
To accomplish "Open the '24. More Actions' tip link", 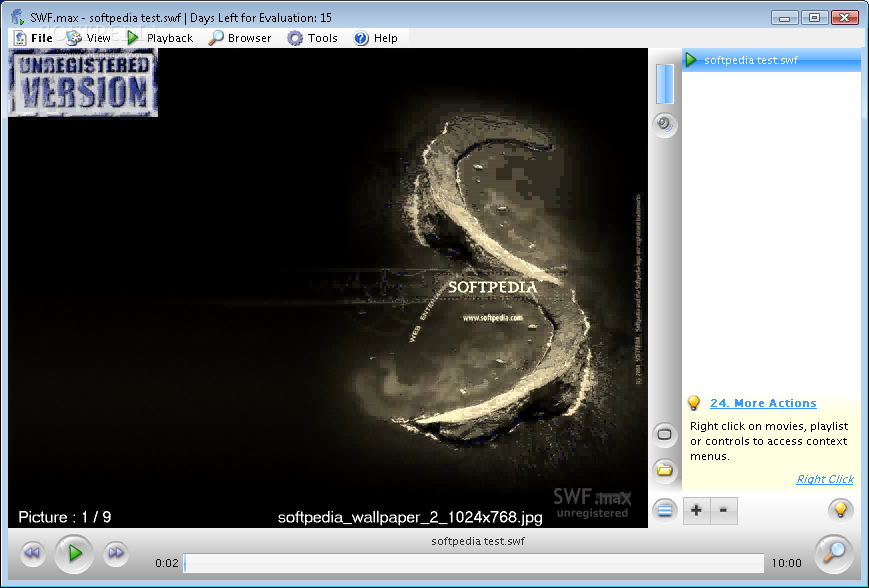I will pos(763,403).
